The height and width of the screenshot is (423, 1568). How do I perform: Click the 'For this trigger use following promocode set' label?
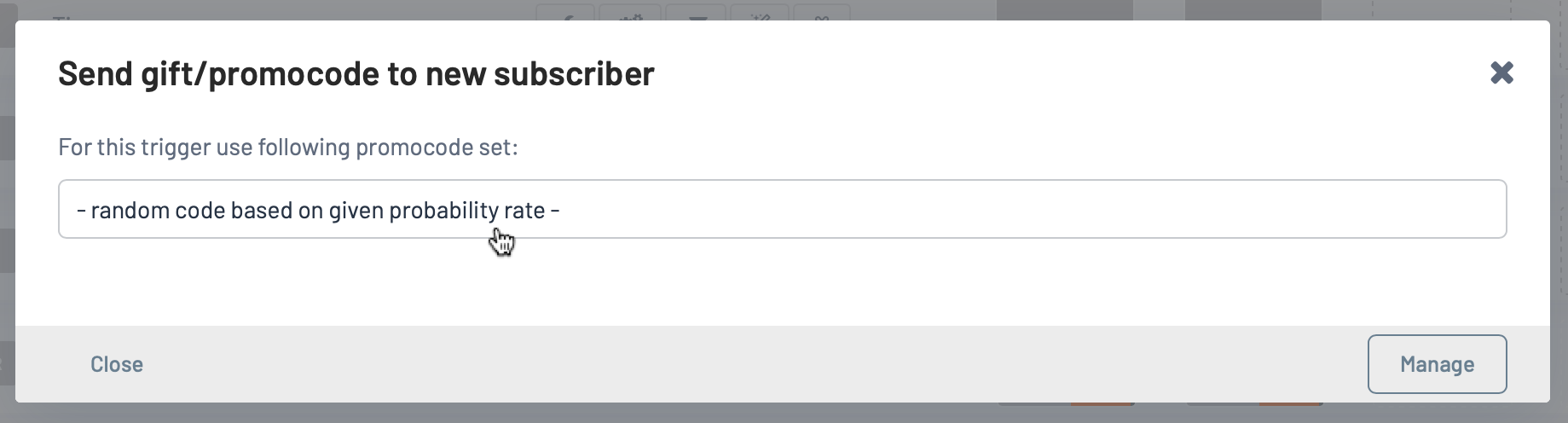(288, 148)
